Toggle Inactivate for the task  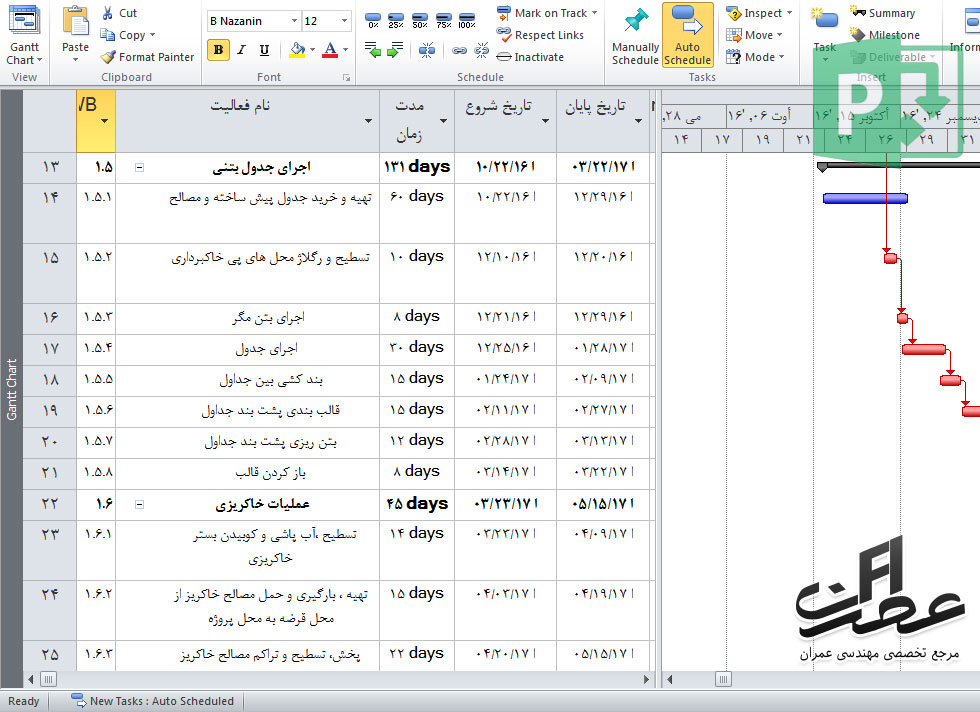(x=530, y=57)
